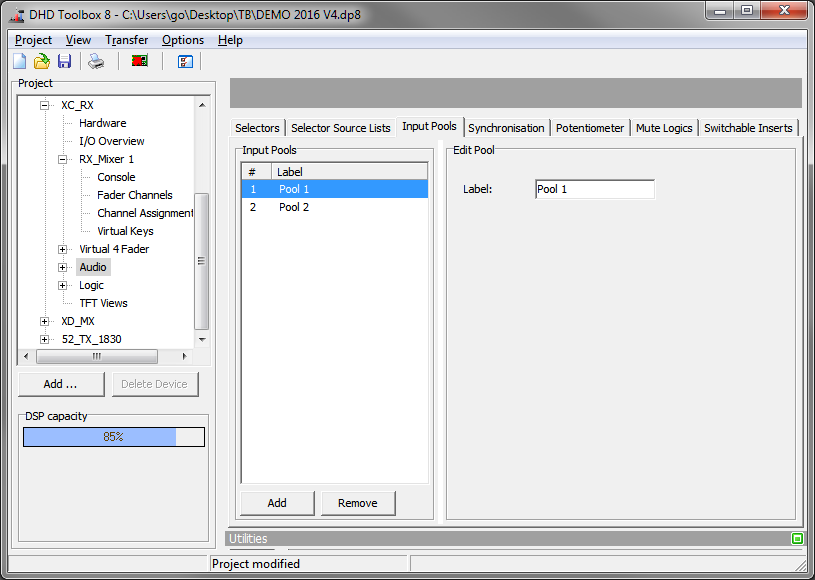Collapse the XC_RX device tree
Screen dimensions: 815x580
pyautogui.click(x=44, y=104)
